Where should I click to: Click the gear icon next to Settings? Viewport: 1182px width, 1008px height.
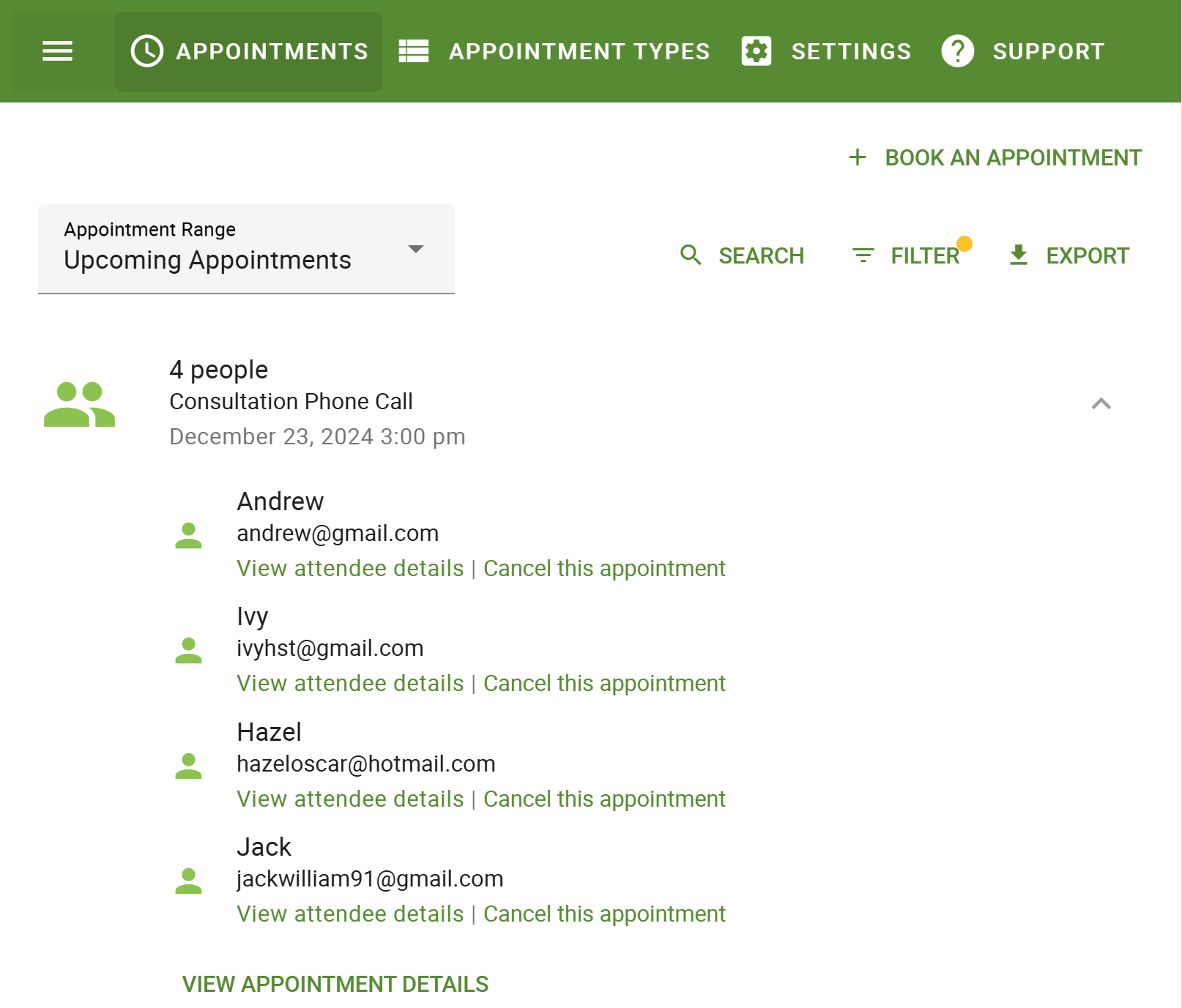(x=756, y=51)
